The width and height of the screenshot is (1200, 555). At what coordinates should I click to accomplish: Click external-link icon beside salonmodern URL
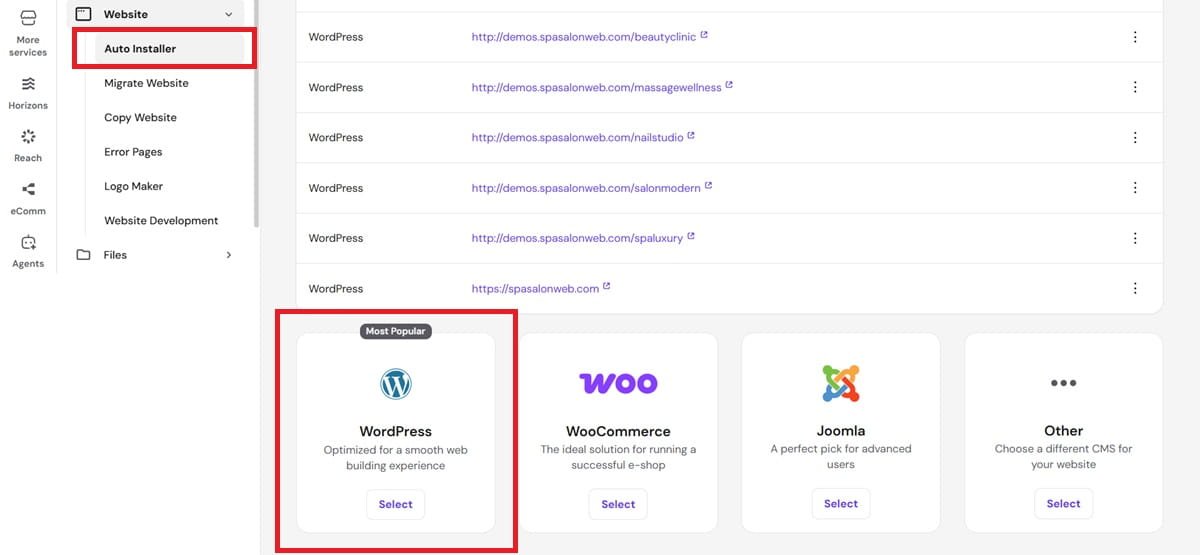point(708,186)
